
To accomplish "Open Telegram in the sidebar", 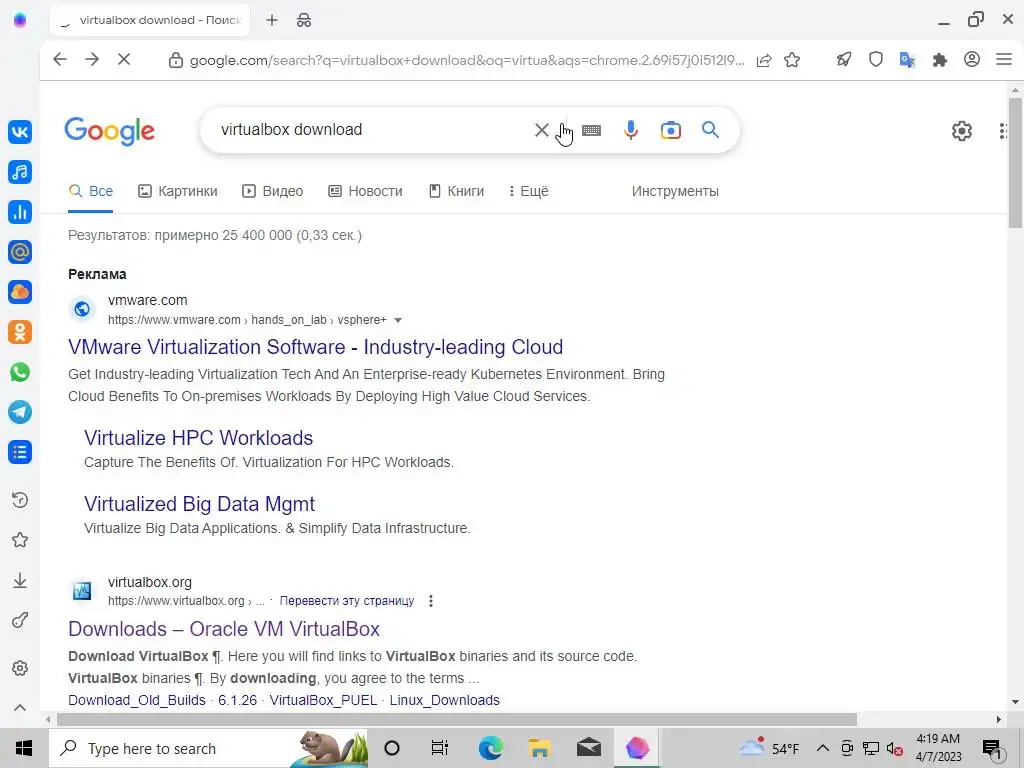I will click(20, 411).
